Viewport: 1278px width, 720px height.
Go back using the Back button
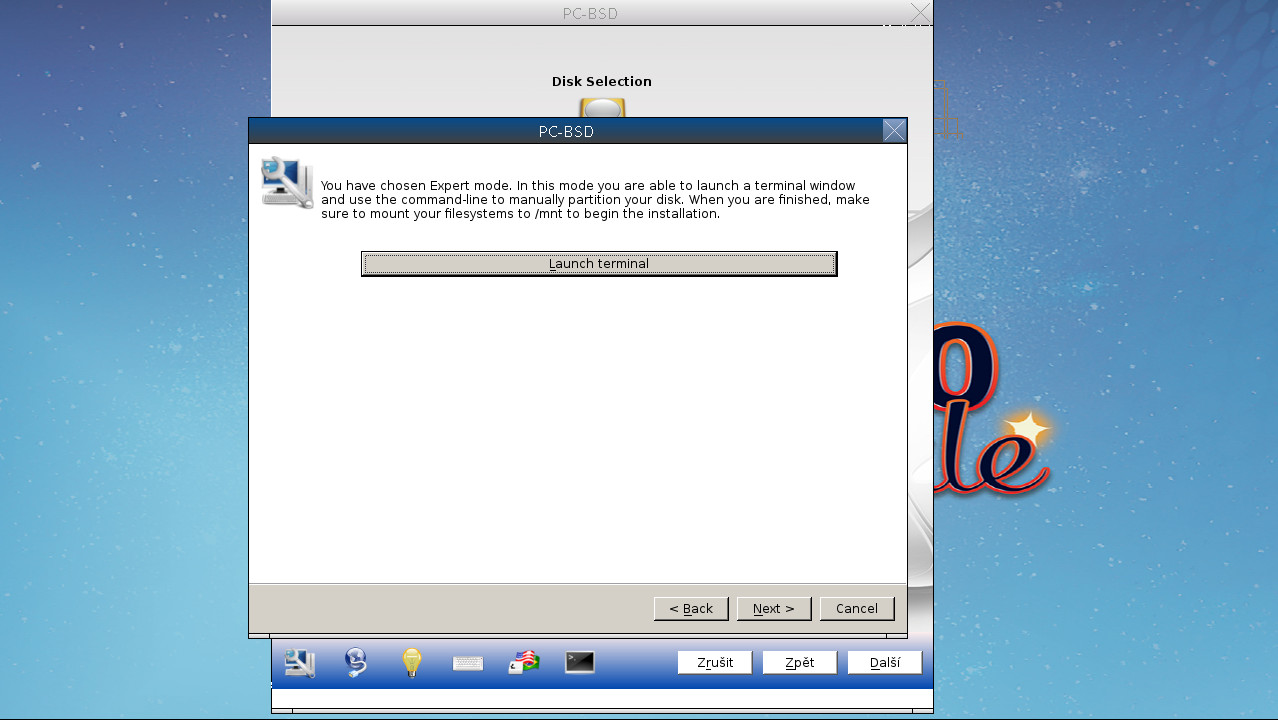(x=691, y=608)
